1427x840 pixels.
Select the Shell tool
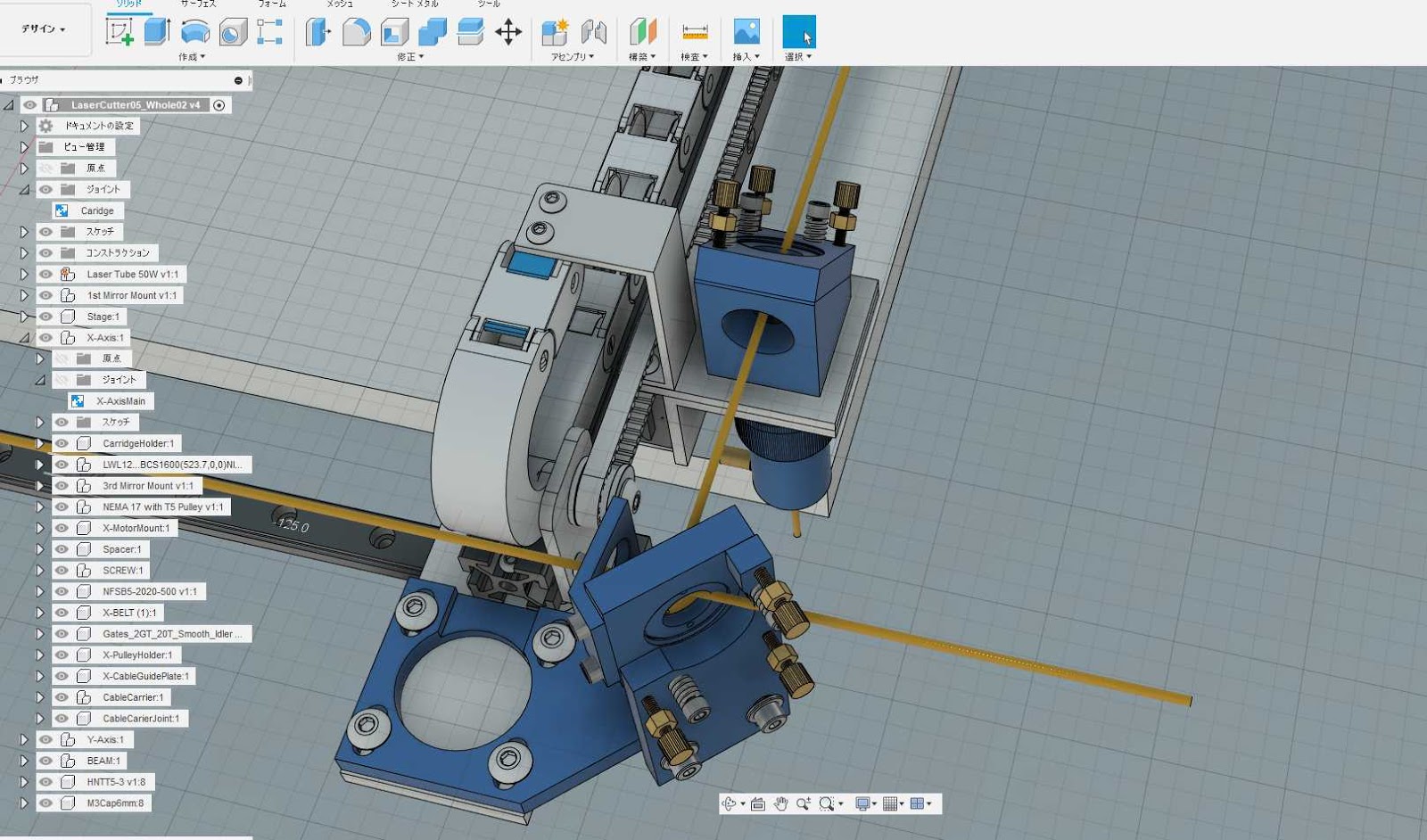[x=394, y=32]
